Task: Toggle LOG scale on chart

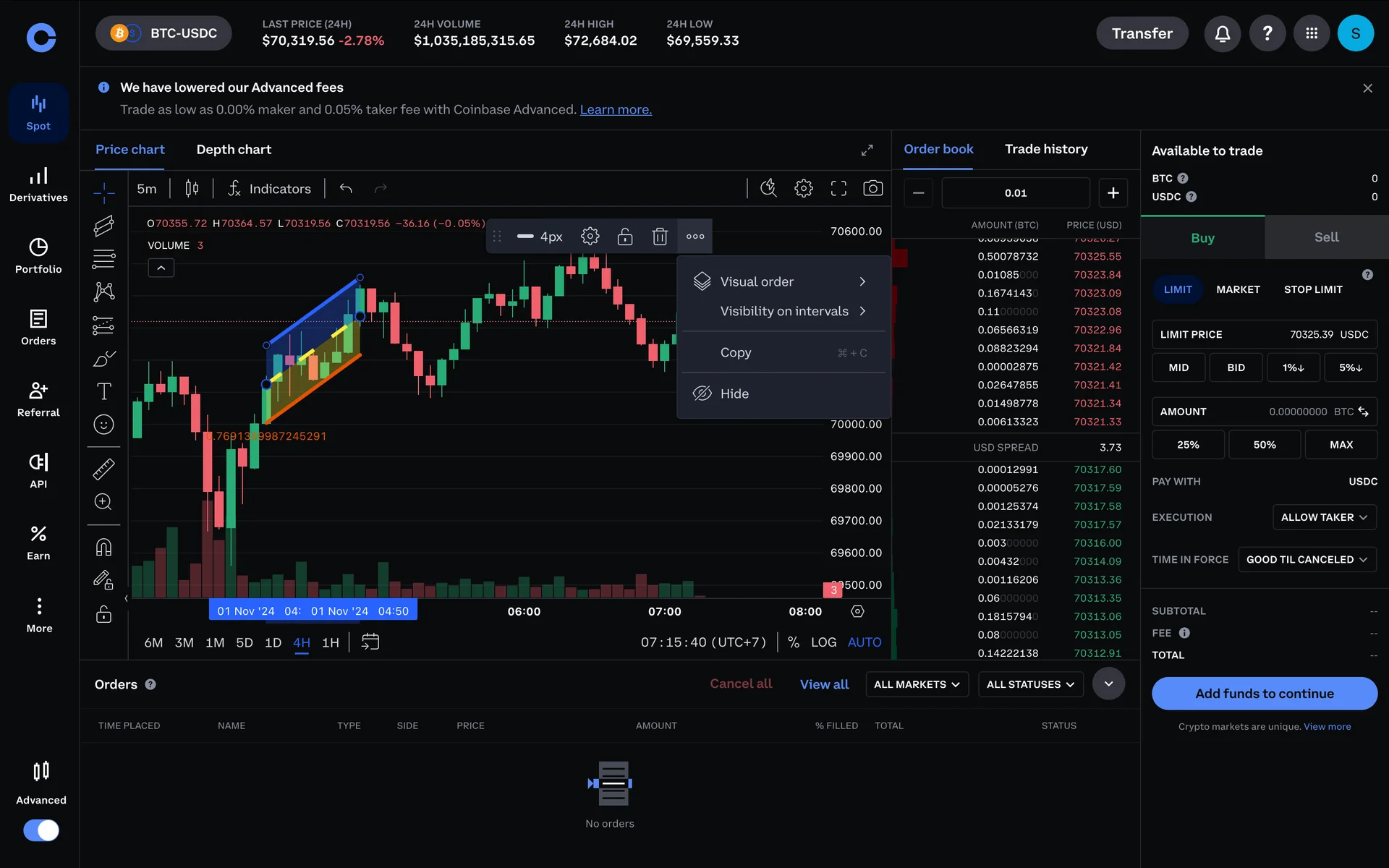Action: (823, 642)
